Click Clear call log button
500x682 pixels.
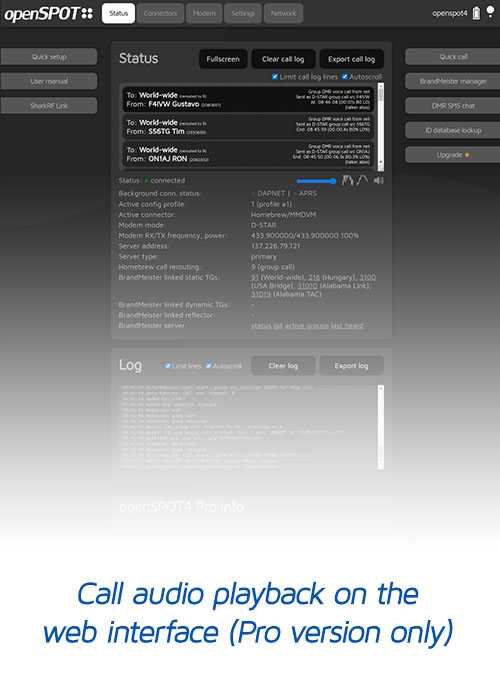click(283, 59)
